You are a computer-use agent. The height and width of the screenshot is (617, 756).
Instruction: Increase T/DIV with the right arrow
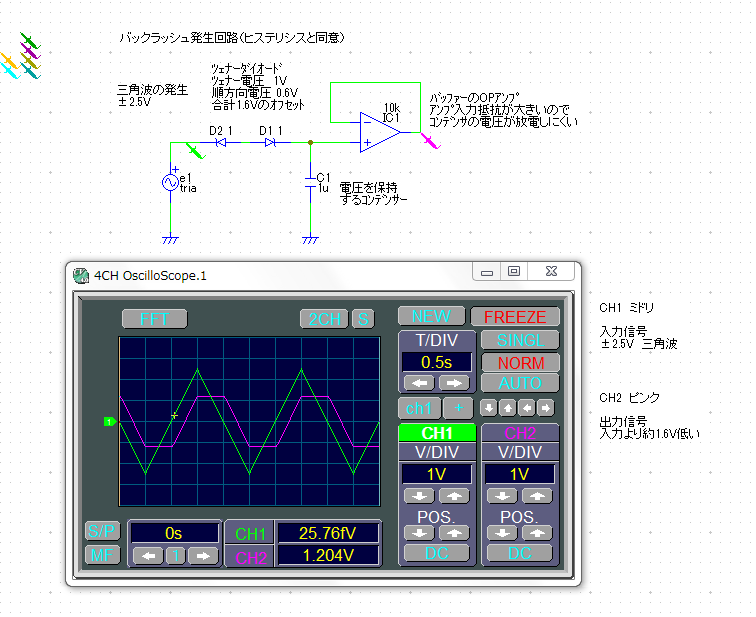coord(454,383)
